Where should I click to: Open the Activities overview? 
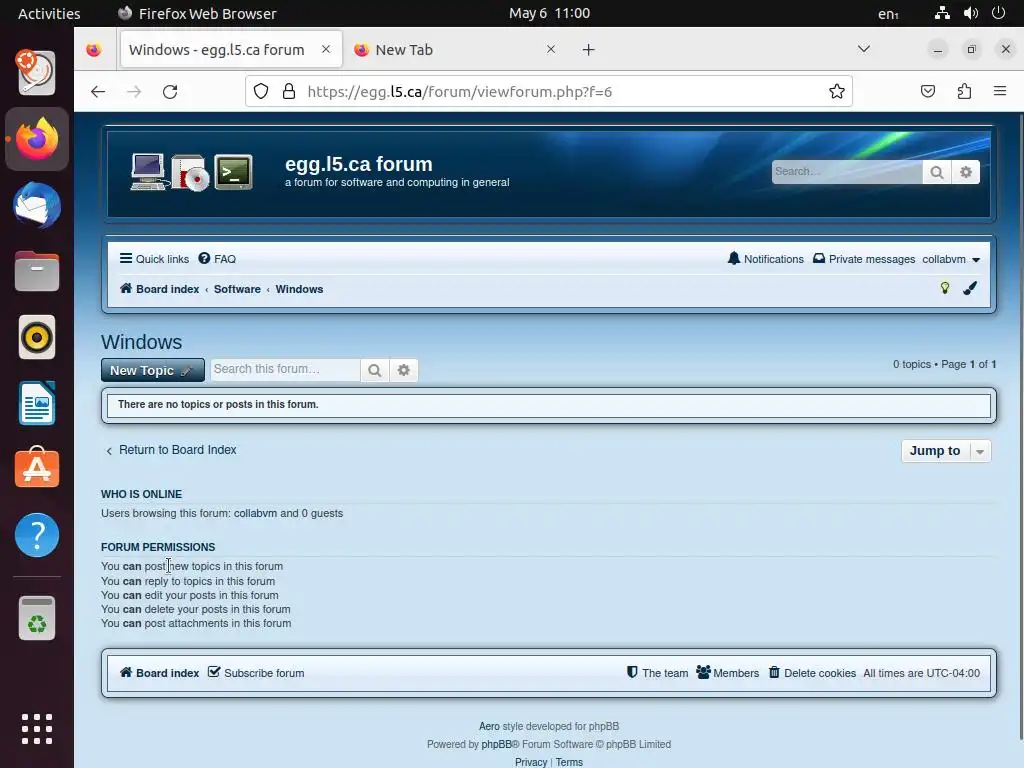[x=49, y=13]
